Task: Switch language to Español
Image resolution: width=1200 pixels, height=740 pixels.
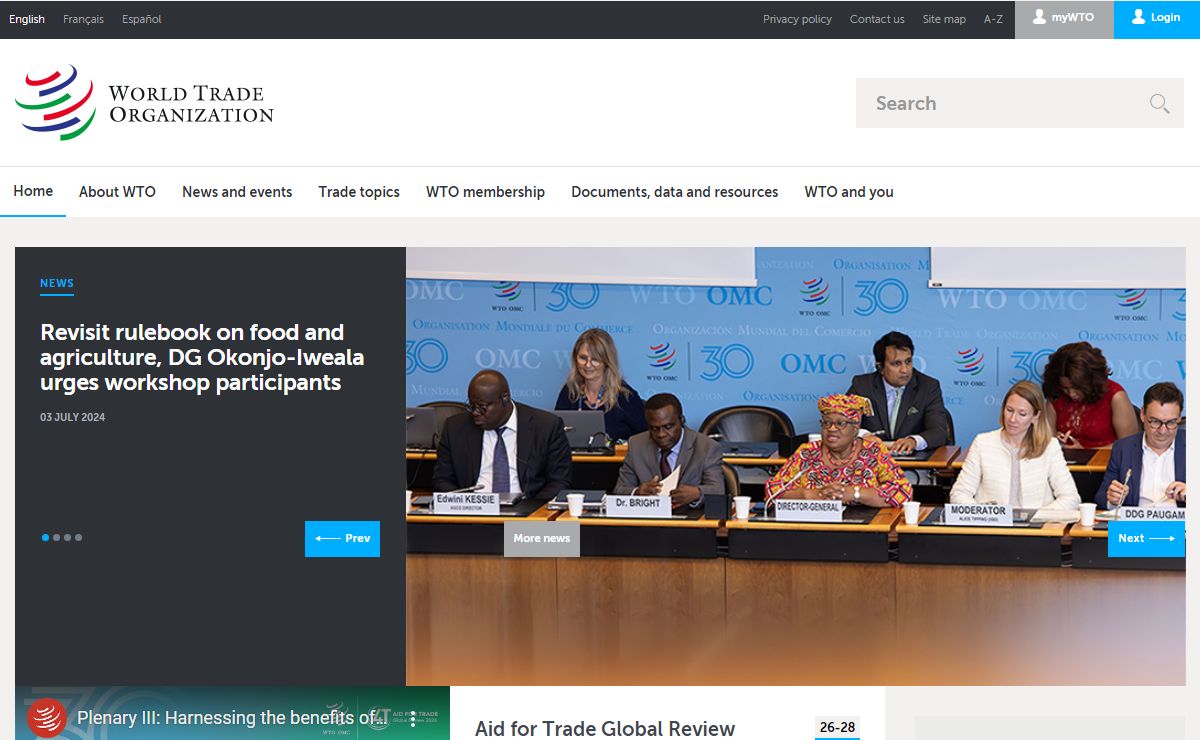Action: (x=142, y=19)
